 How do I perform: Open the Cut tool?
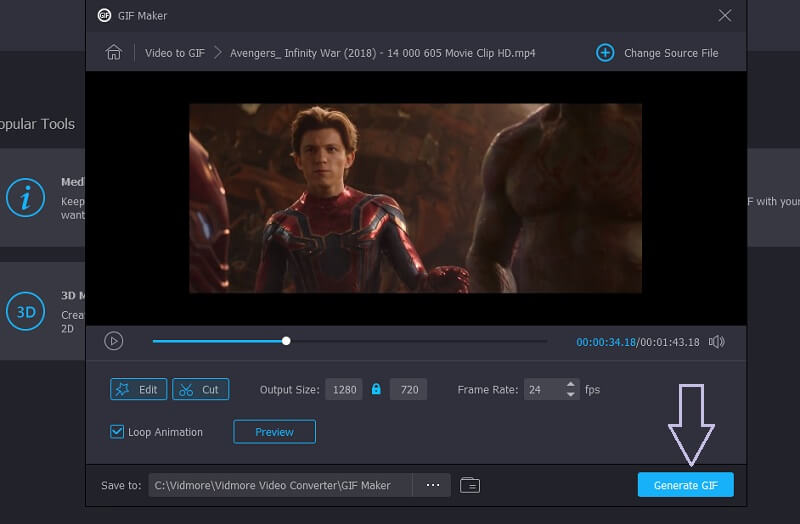[201, 389]
